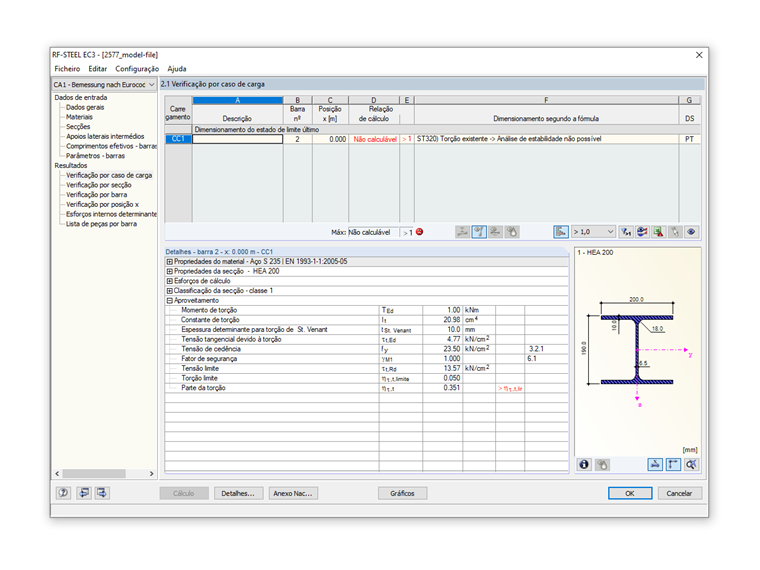The width and height of the screenshot is (760, 570).
Task: Click the navigator scrollbar right arrow
Action: [151, 474]
